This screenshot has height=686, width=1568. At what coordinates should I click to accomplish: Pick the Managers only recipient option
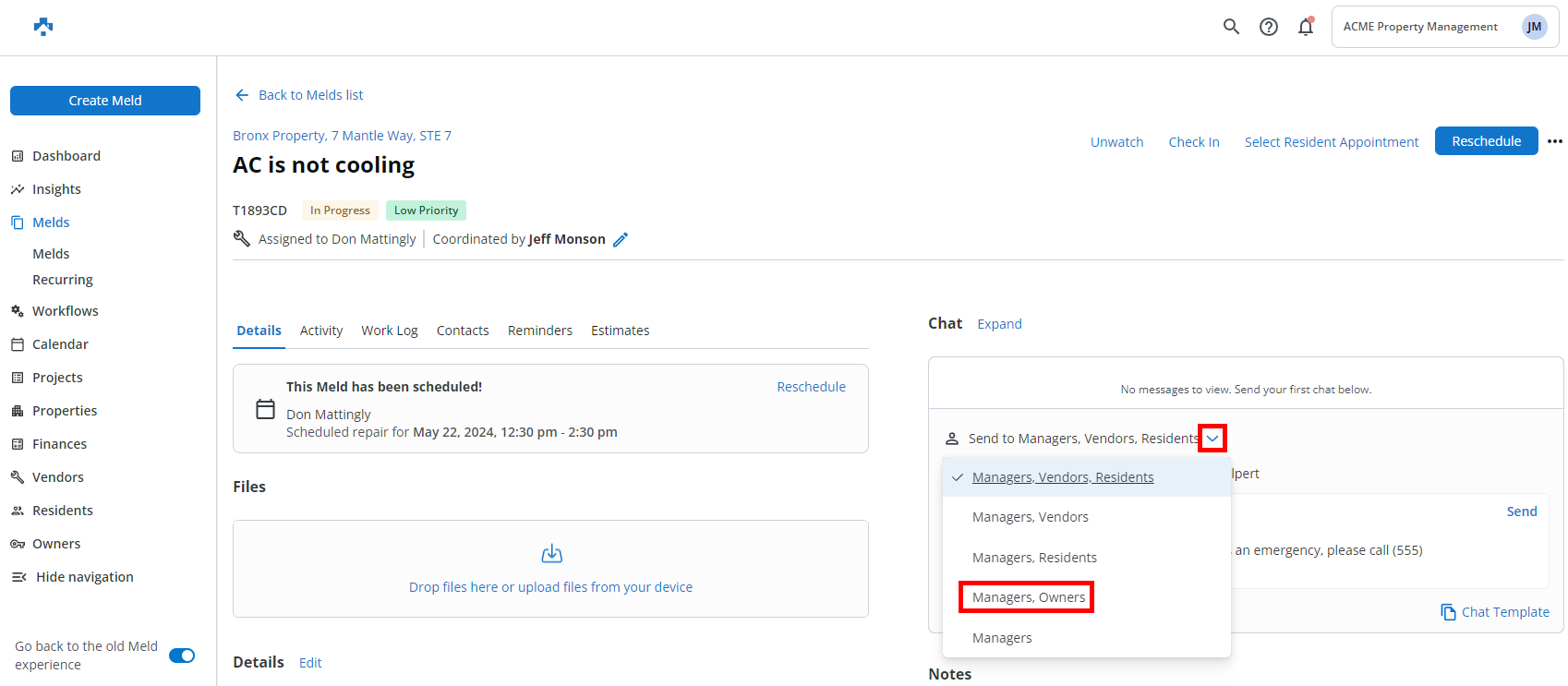click(1002, 638)
